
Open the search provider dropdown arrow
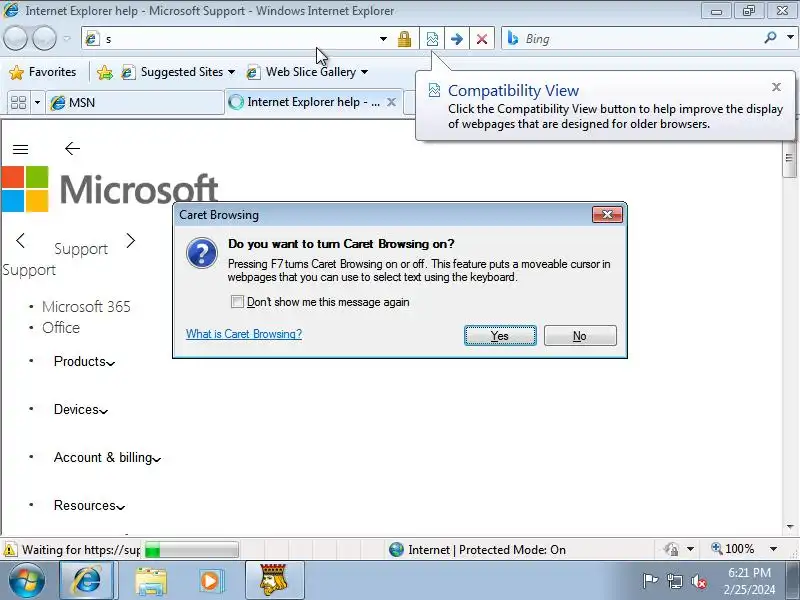pos(790,37)
